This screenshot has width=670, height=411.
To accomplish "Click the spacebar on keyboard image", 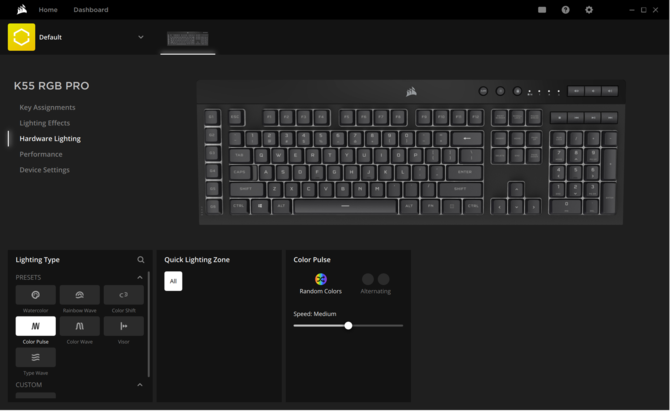I will [345, 206].
